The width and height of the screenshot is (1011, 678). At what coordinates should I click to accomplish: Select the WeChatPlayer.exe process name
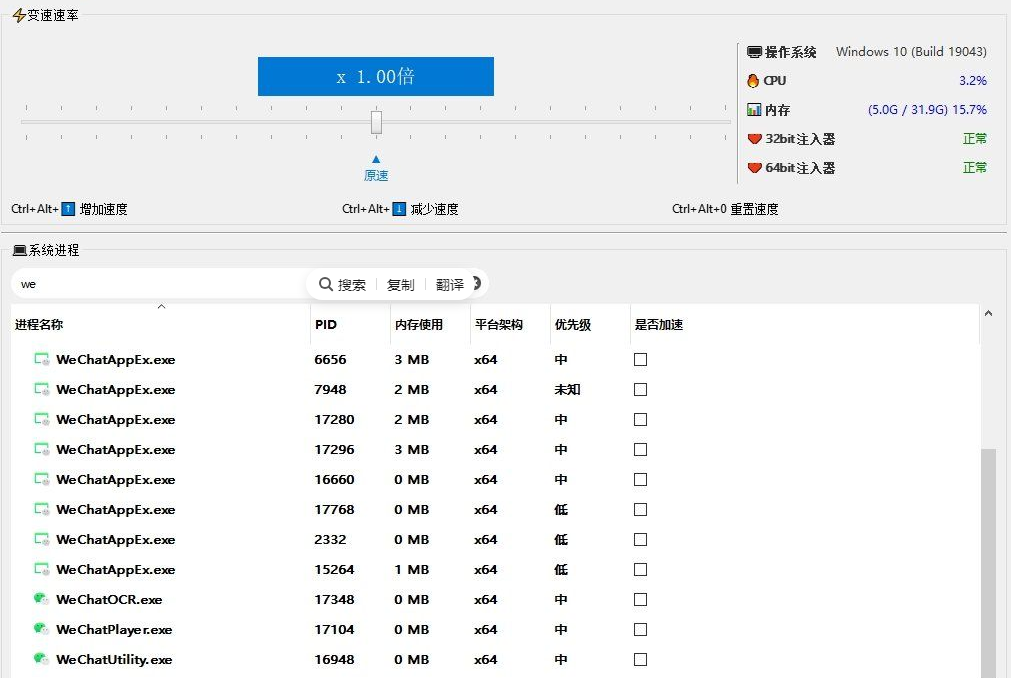114,630
